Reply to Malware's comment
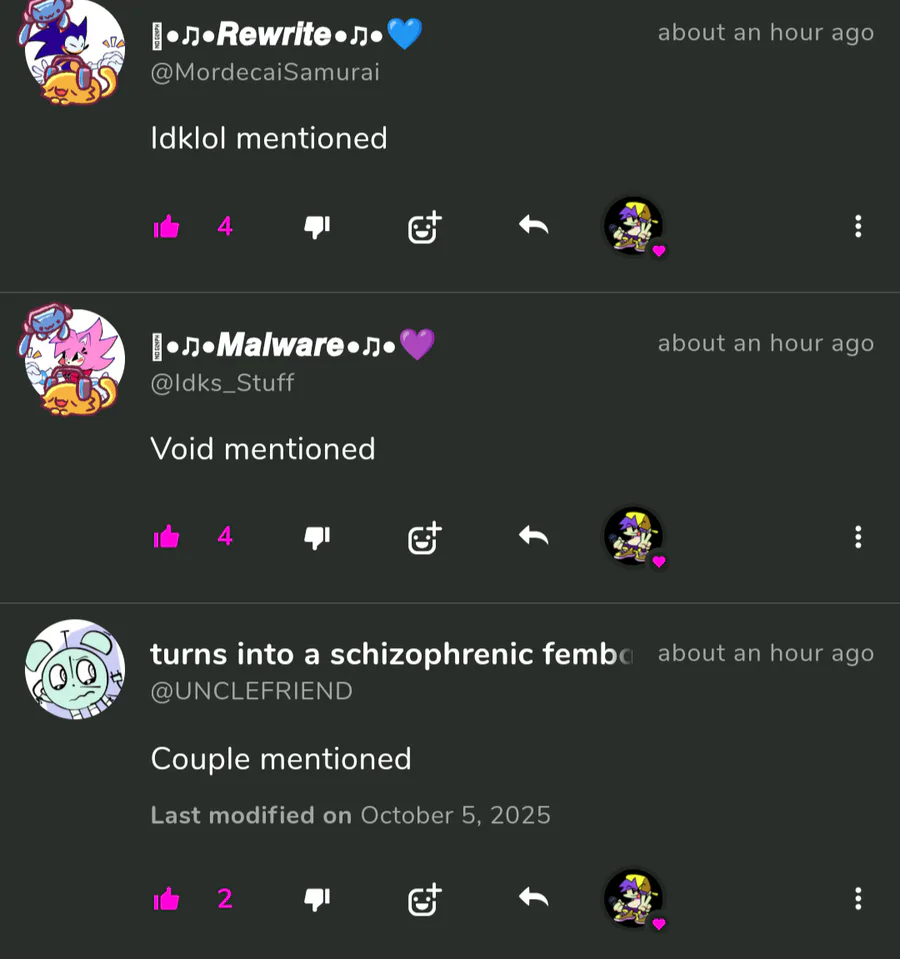This screenshot has width=900, height=959. [534, 536]
